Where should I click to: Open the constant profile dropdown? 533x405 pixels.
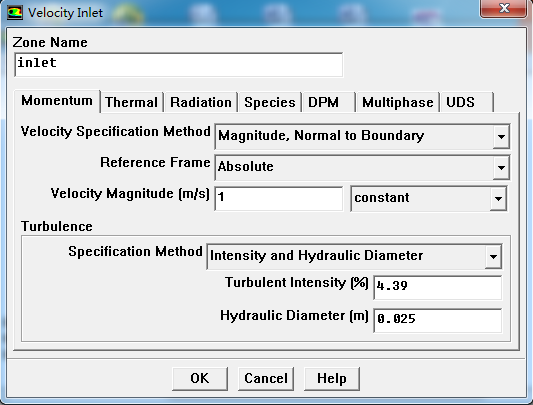click(x=429, y=198)
